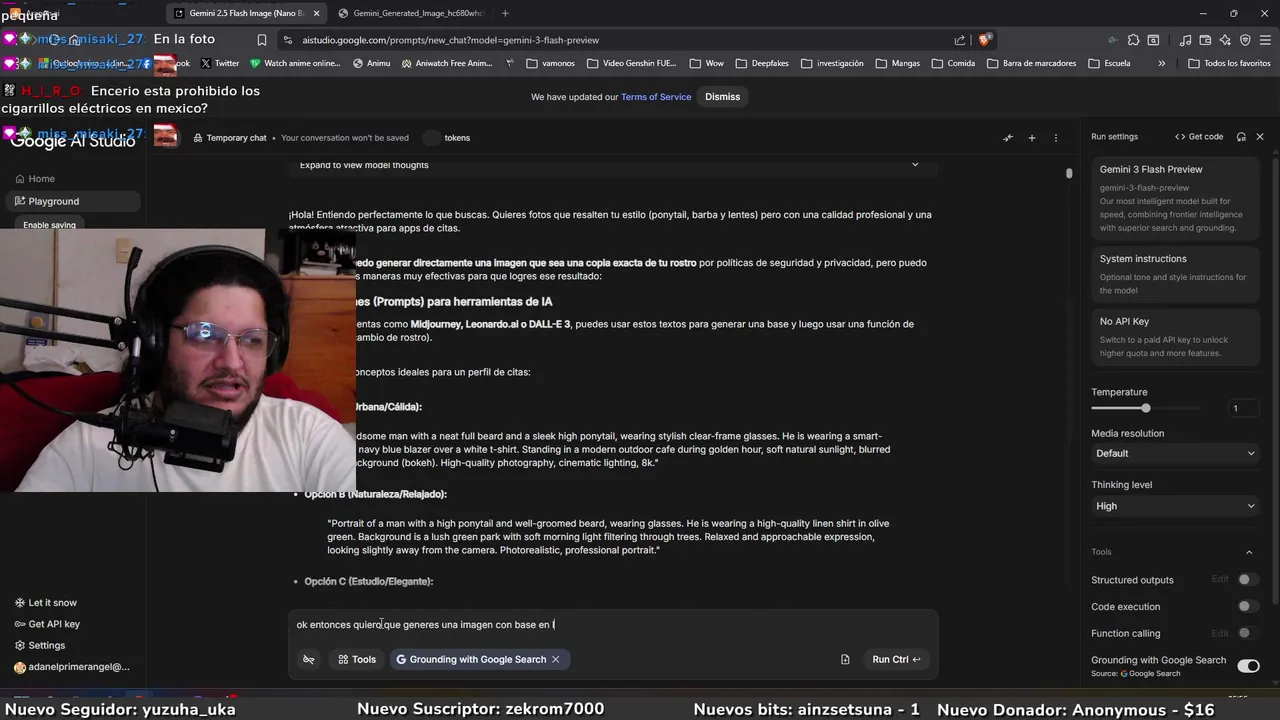This screenshot has height=720, width=1280.
Task: Click Temporary chat label in header
Action: pos(236,138)
